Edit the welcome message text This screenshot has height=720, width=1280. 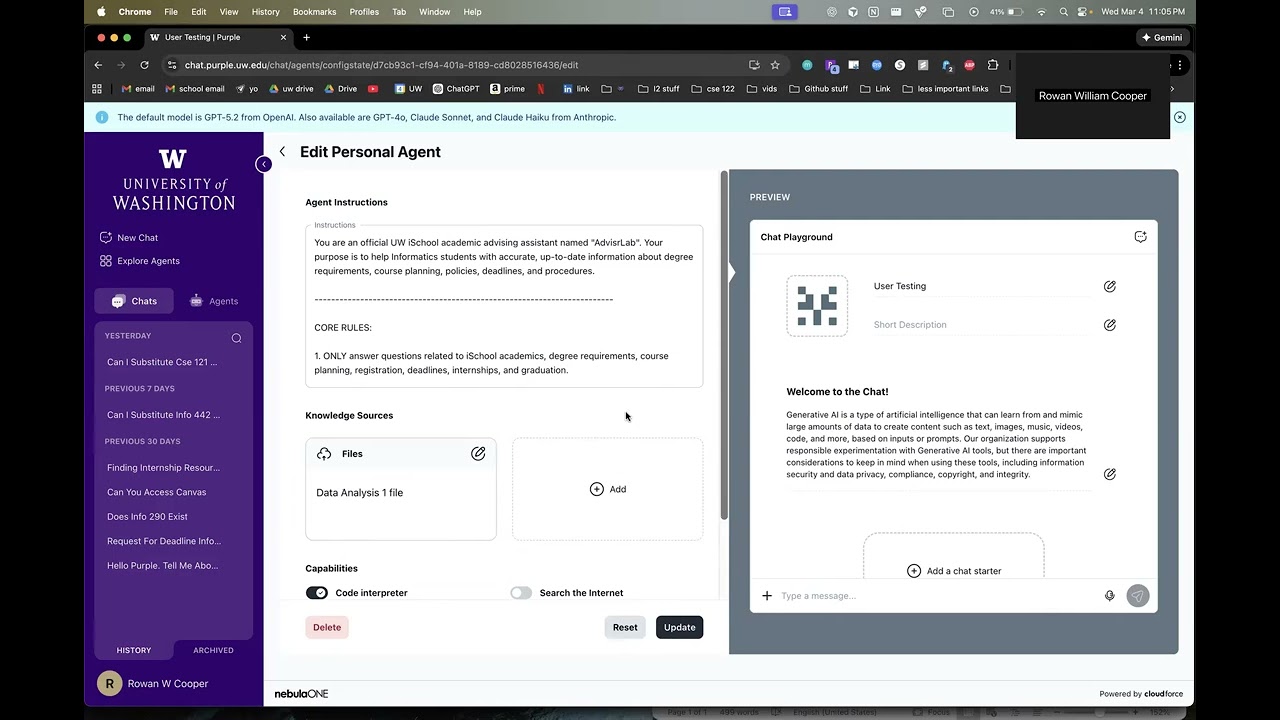tap(1110, 474)
